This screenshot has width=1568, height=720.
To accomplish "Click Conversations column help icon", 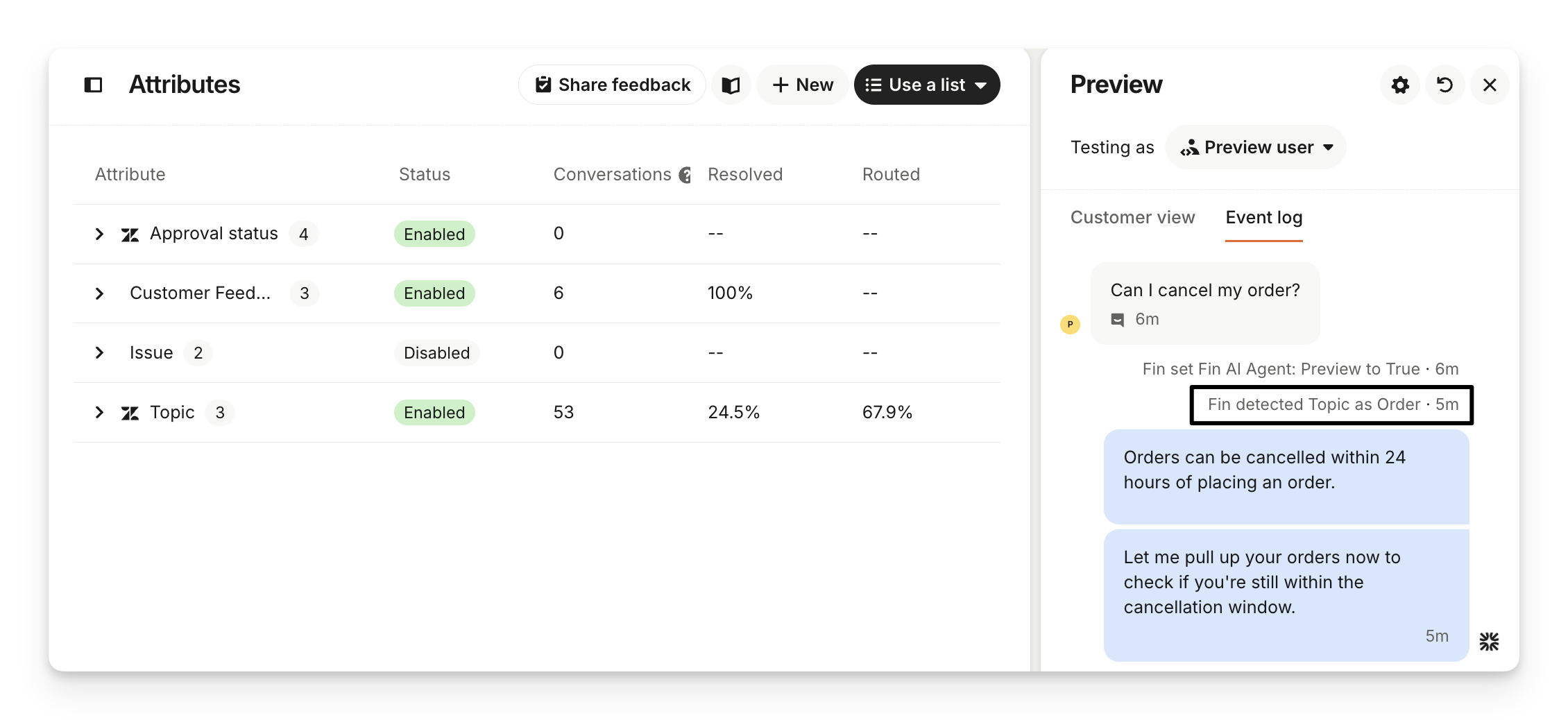I will tap(685, 175).
